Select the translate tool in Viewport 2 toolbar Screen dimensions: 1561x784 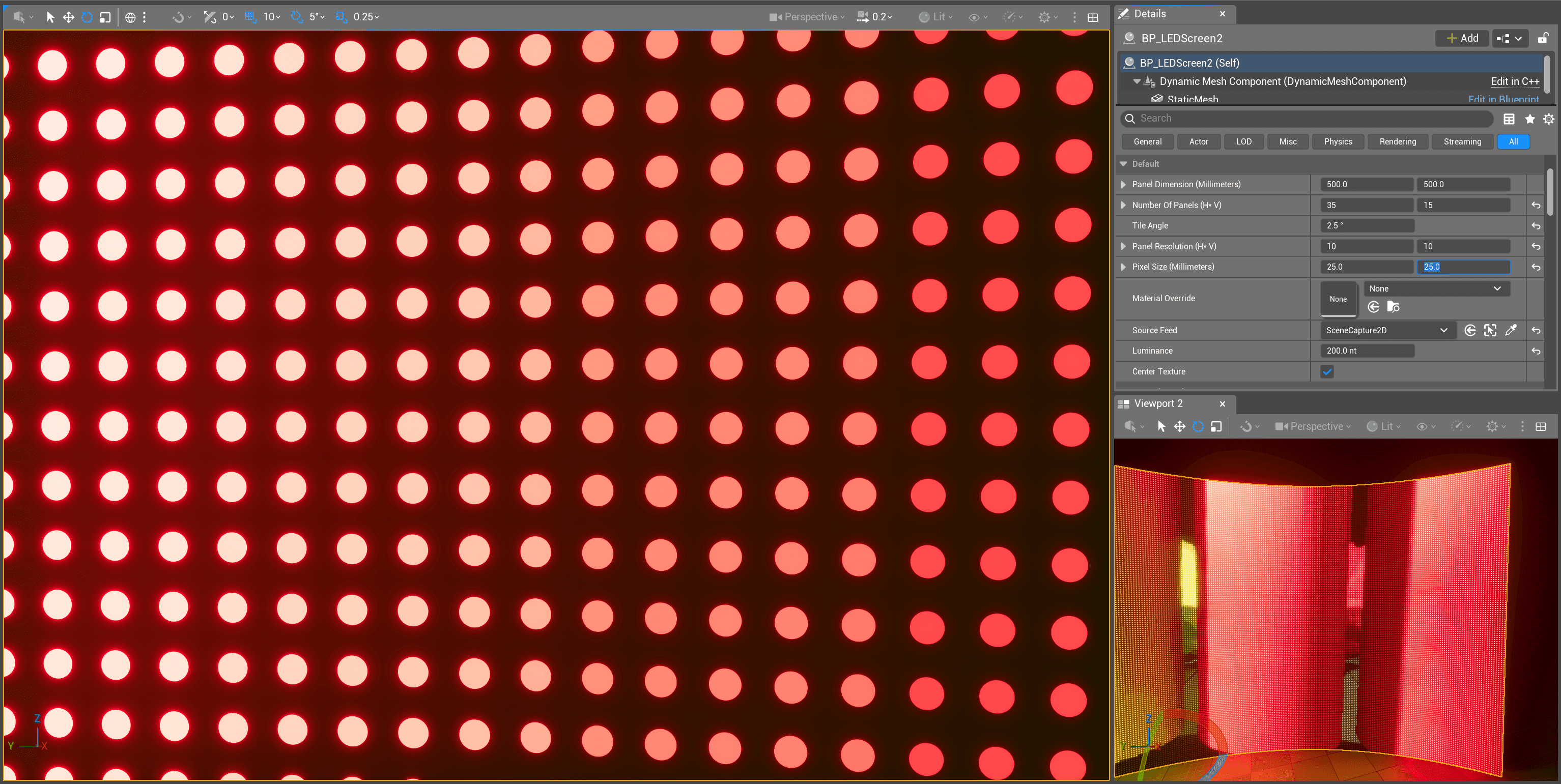pyautogui.click(x=1179, y=426)
